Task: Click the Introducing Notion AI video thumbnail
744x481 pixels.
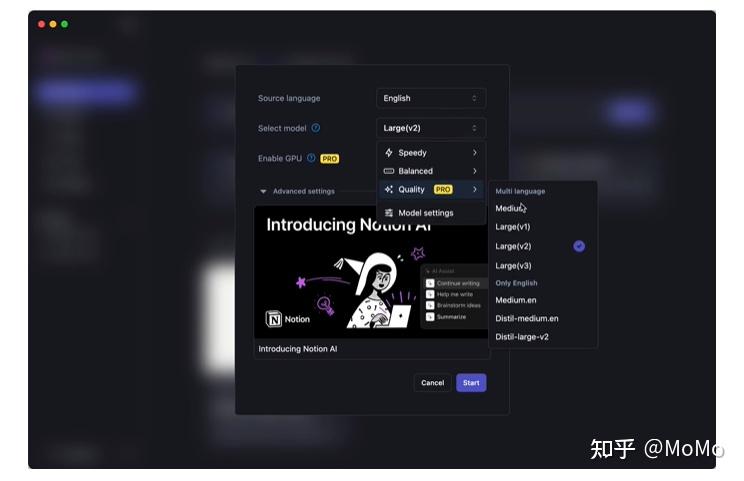Action: coord(372,272)
